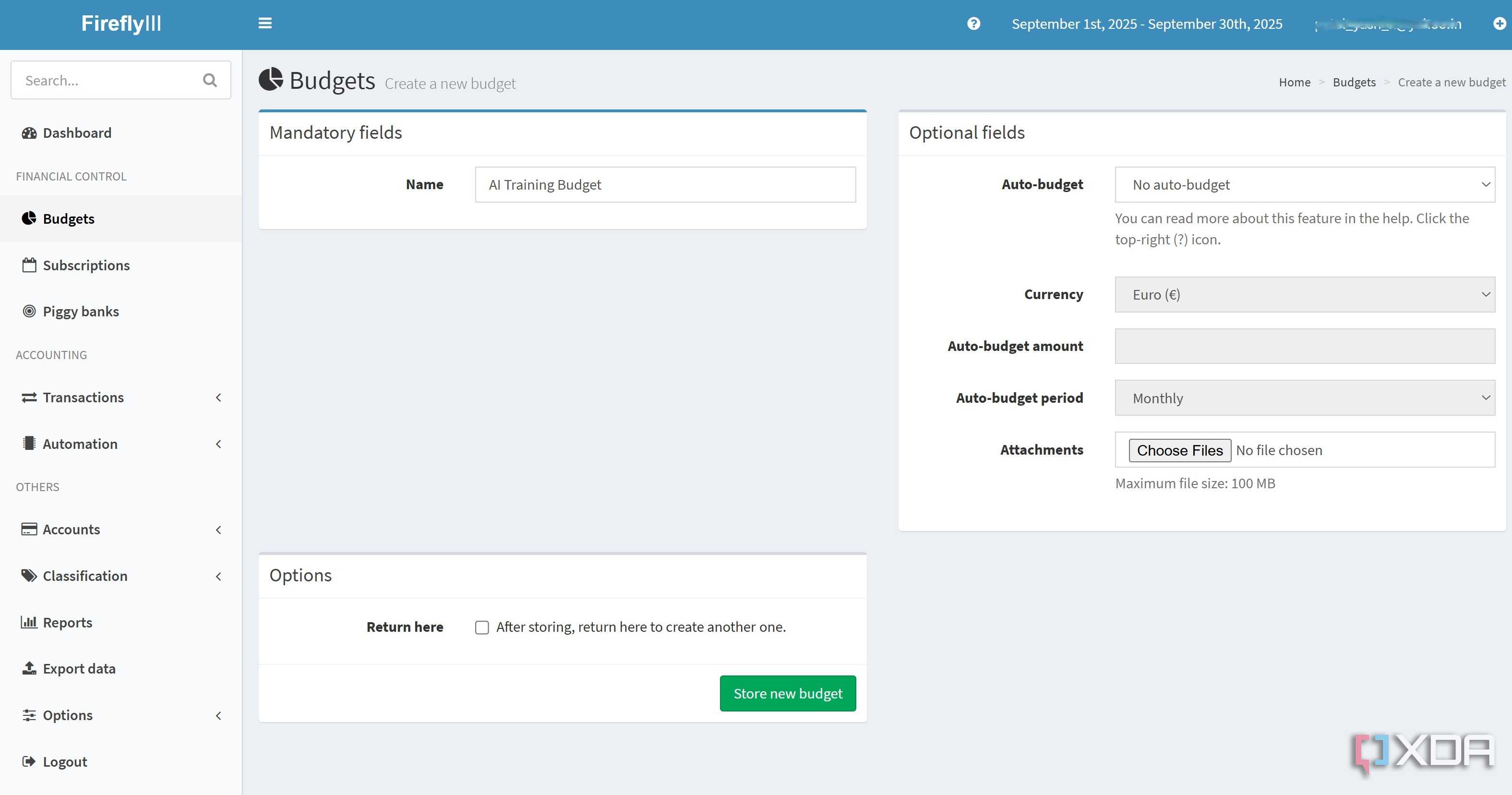The width and height of the screenshot is (1512, 795).
Task: Open the Currency Euro dropdown
Action: pos(1304,294)
